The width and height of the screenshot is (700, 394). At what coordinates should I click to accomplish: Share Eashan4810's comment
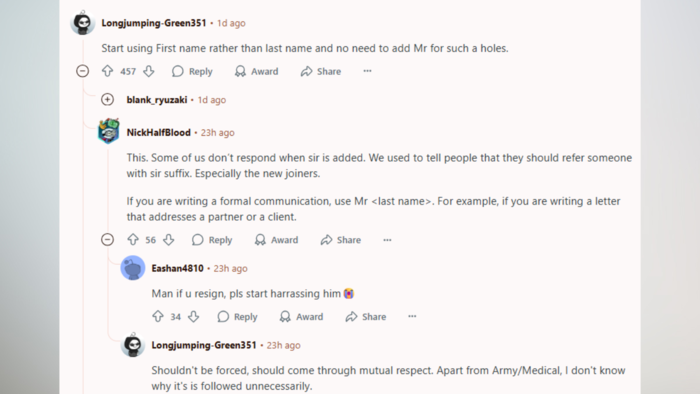[x=366, y=316]
